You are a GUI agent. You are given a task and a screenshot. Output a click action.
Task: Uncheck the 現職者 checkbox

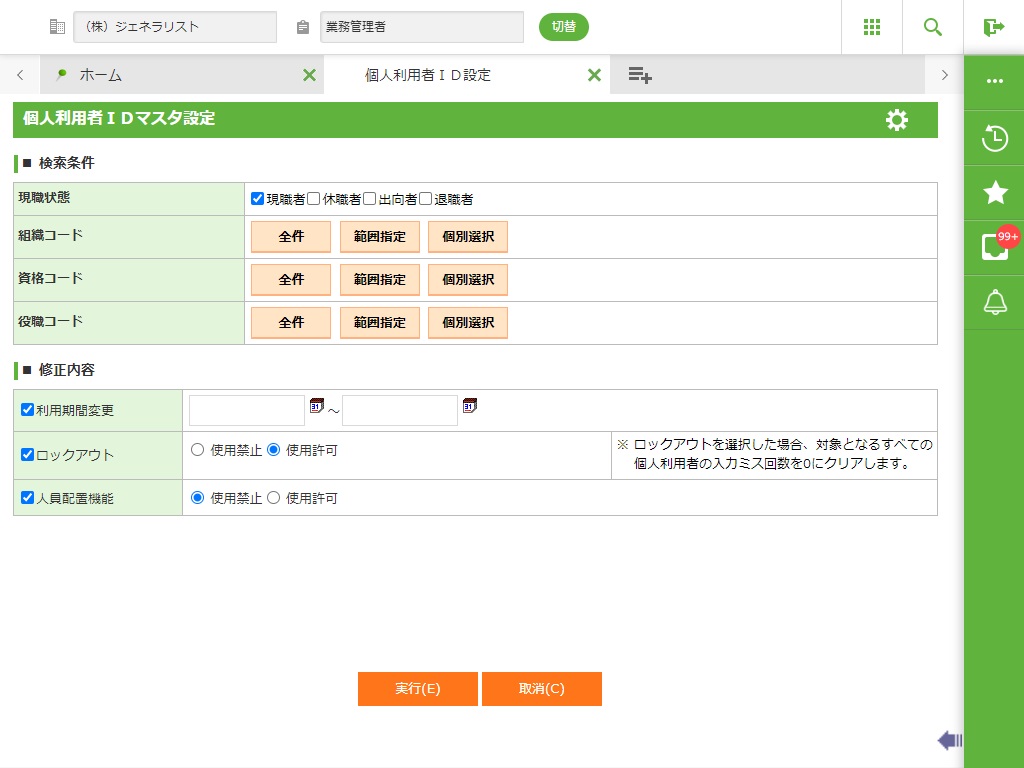click(258, 199)
